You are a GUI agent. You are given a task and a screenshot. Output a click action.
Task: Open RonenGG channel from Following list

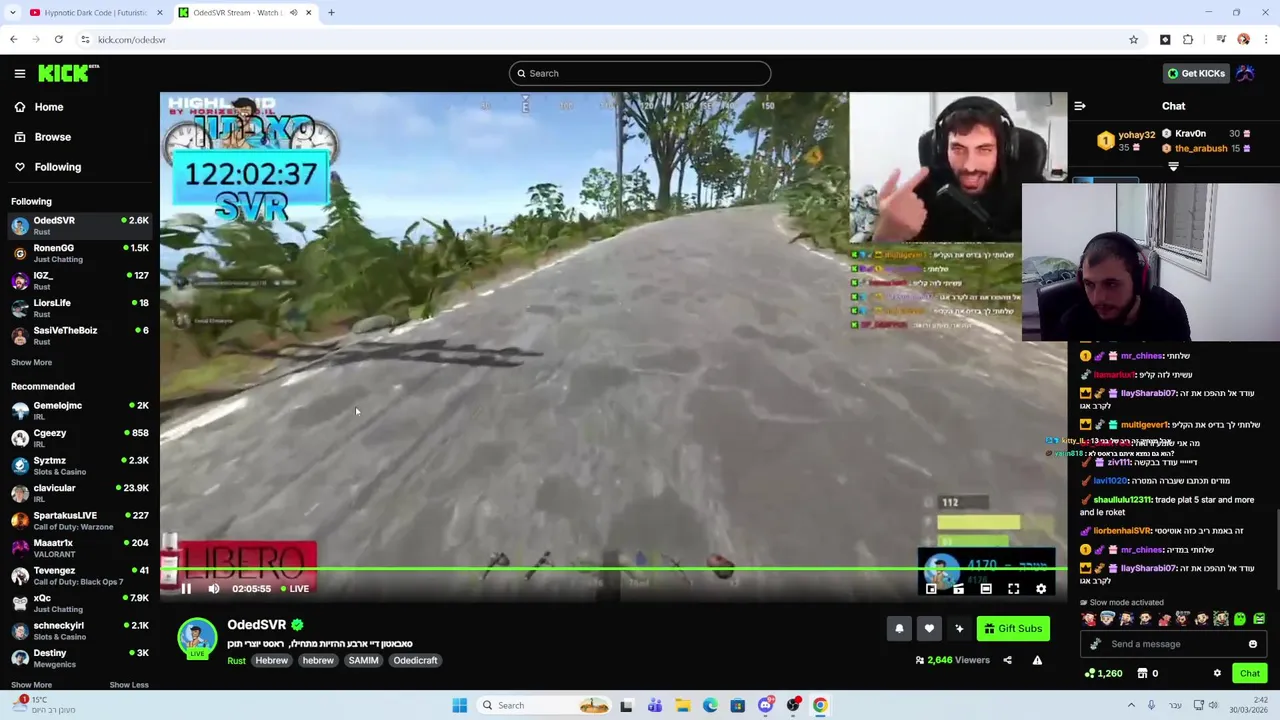pos(80,253)
